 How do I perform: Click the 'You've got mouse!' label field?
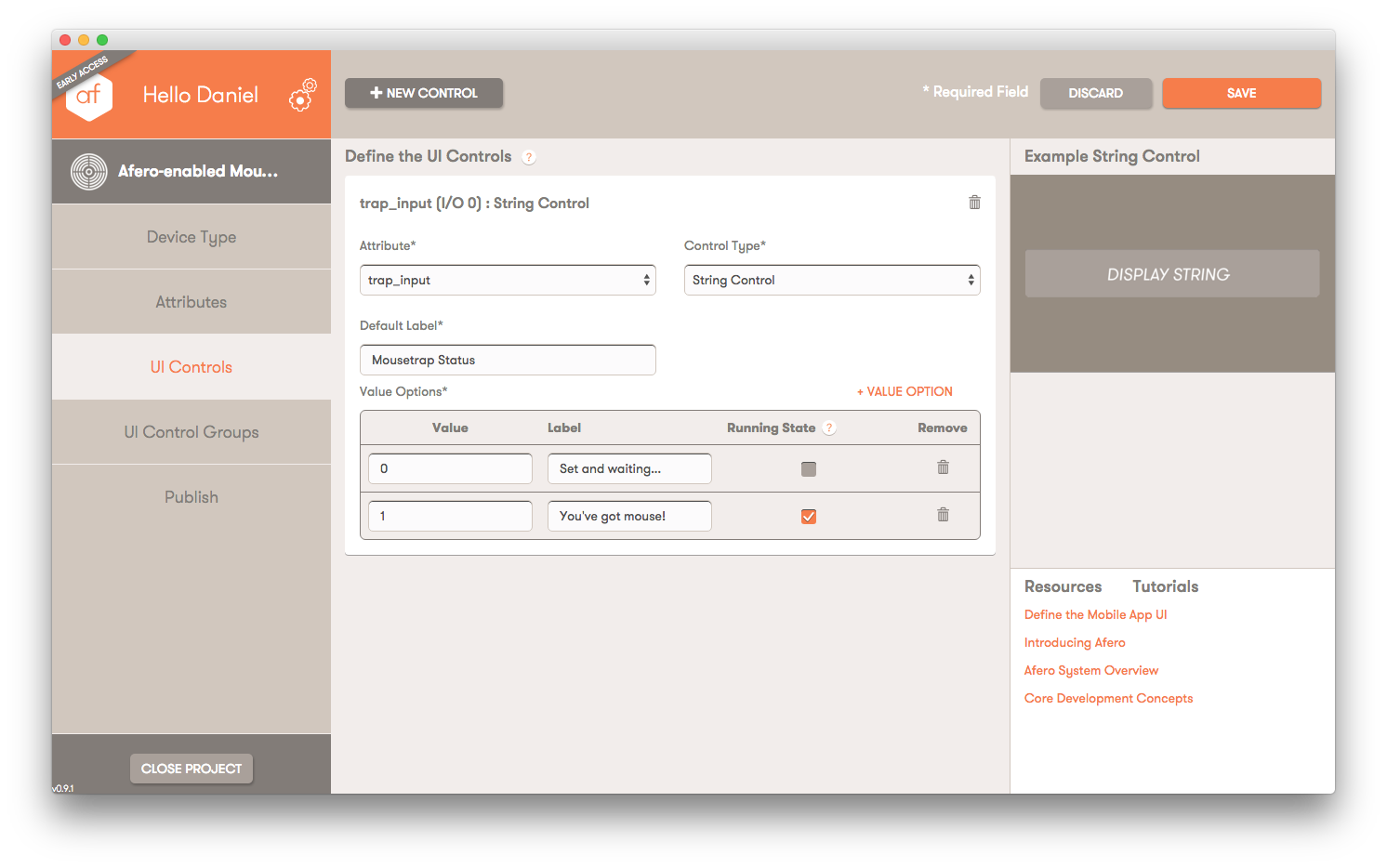click(x=629, y=516)
